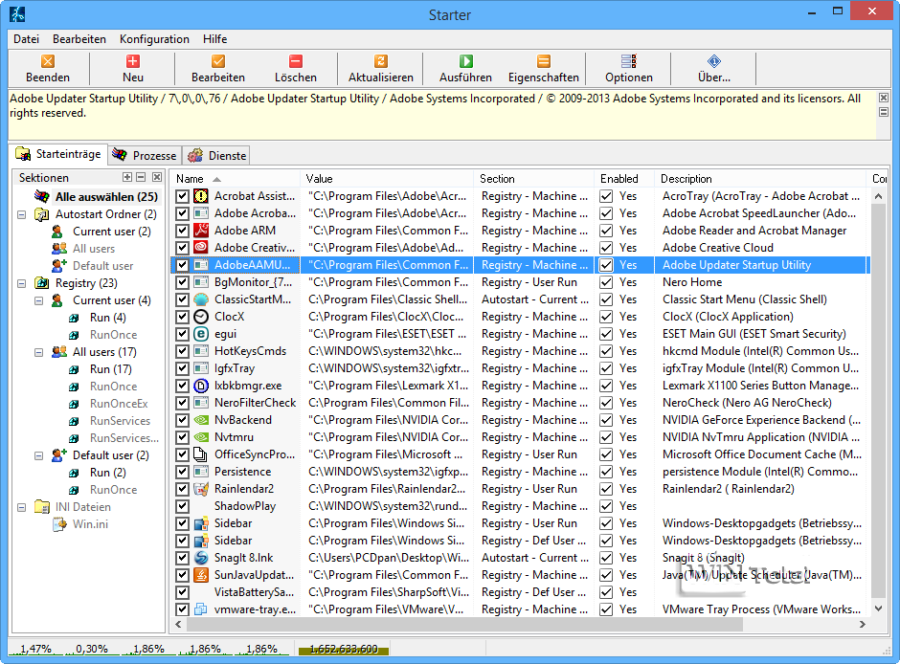The width and height of the screenshot is (900, 664).
Task: Click the Neu toolbar icon
Action: coord(133,62)
